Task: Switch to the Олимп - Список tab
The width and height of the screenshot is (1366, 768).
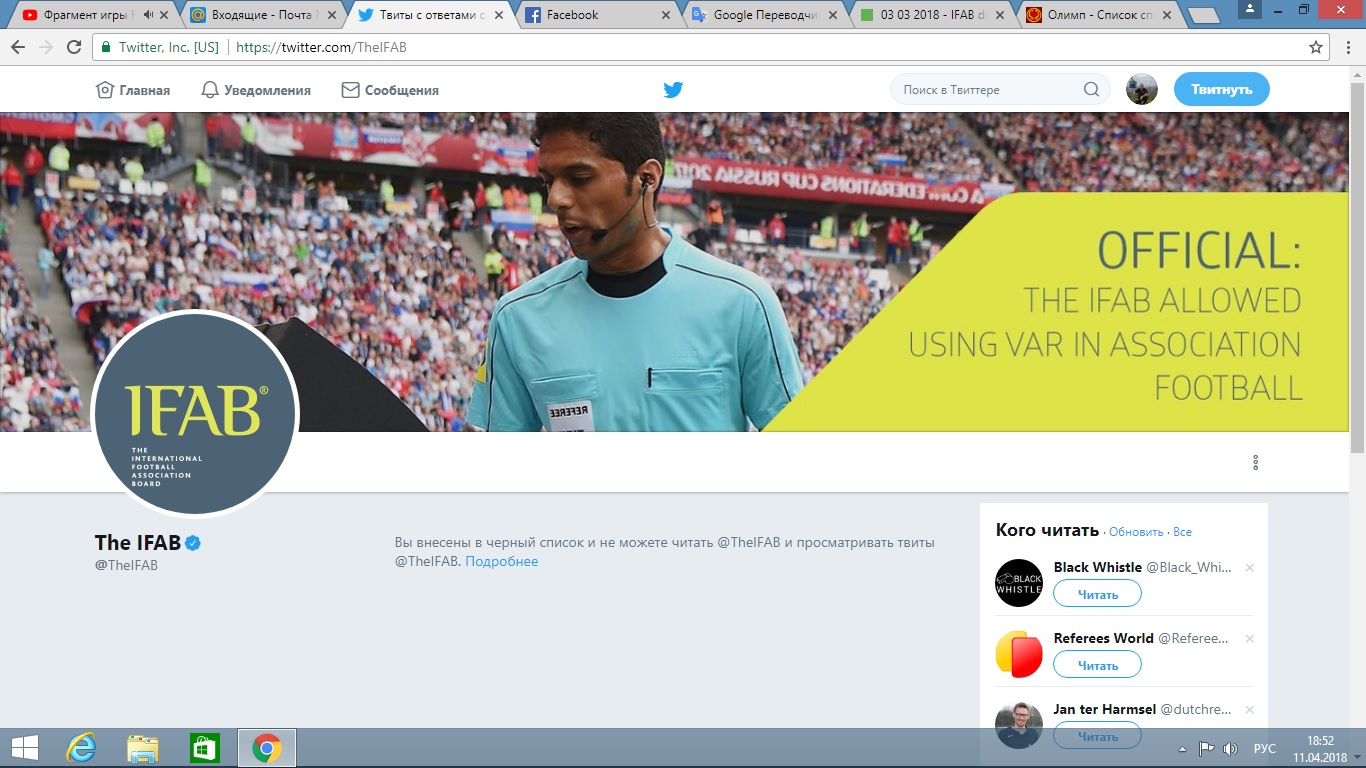Action: click(x=1100, y=15)
